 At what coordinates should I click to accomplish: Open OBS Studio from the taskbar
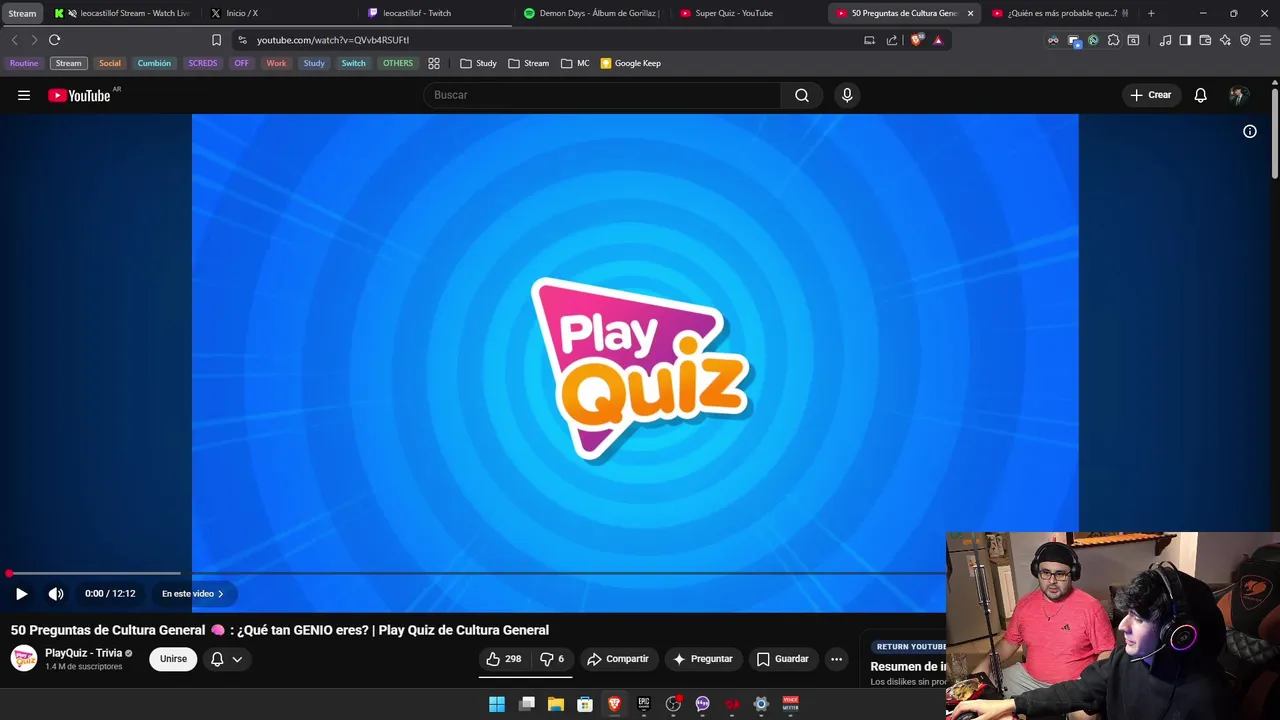673,704
